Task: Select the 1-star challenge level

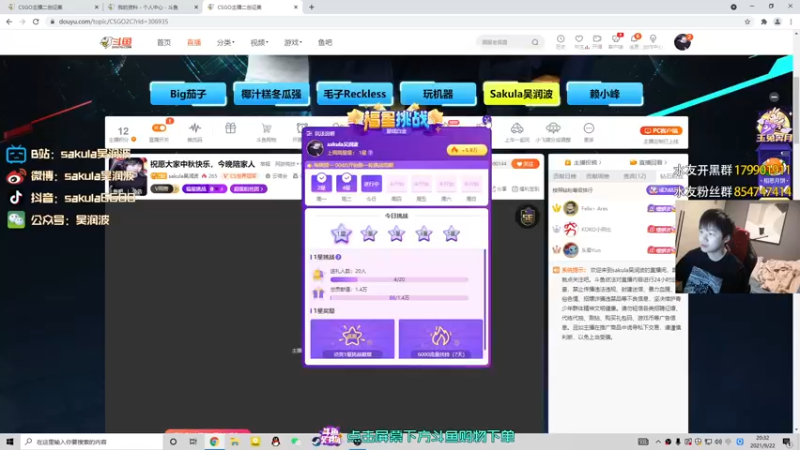Action: pyautogui.click(x=341, y=234)
